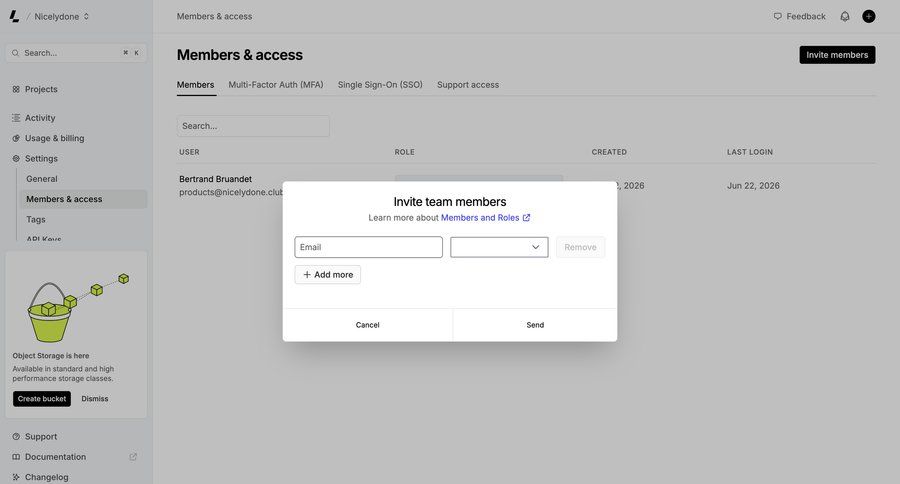Click the Documentation external-link icon
900x484 pixels.
click(x=133, y=457)
